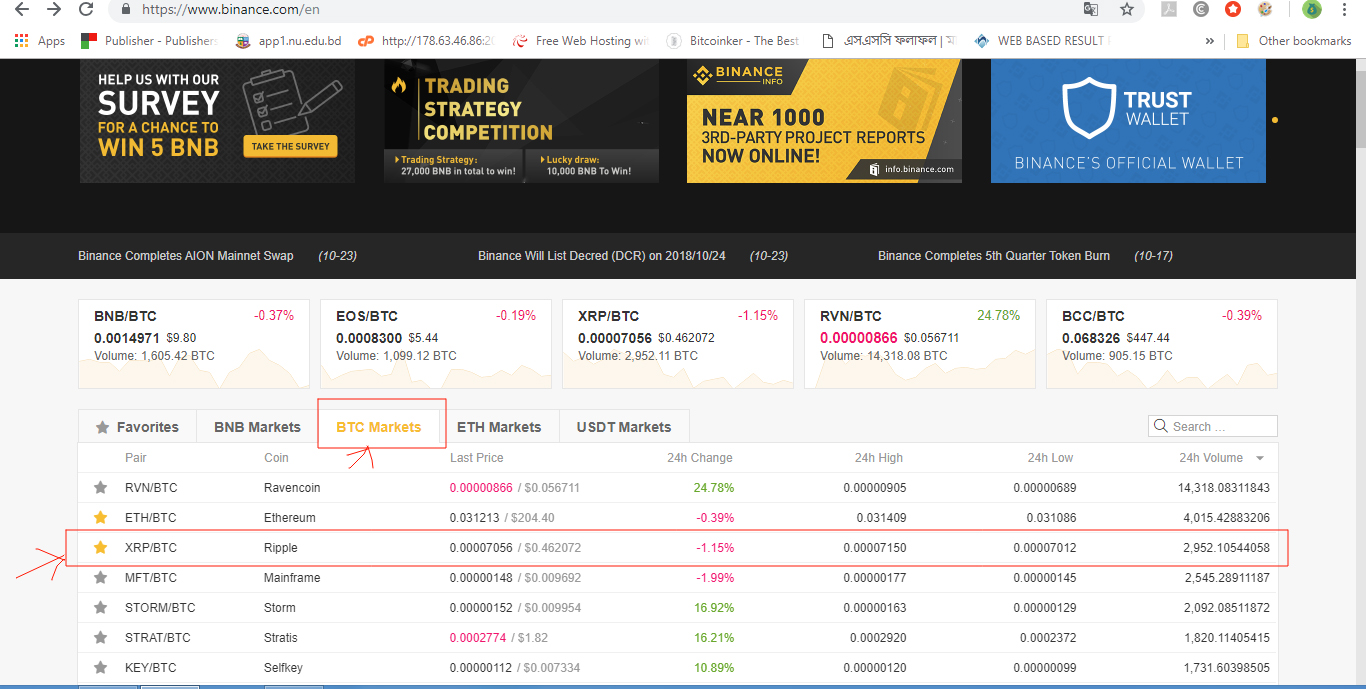Open the KEY/BTC pair row
The width and height of the screenshot is (1366, 689).
(x=678, y=668)
